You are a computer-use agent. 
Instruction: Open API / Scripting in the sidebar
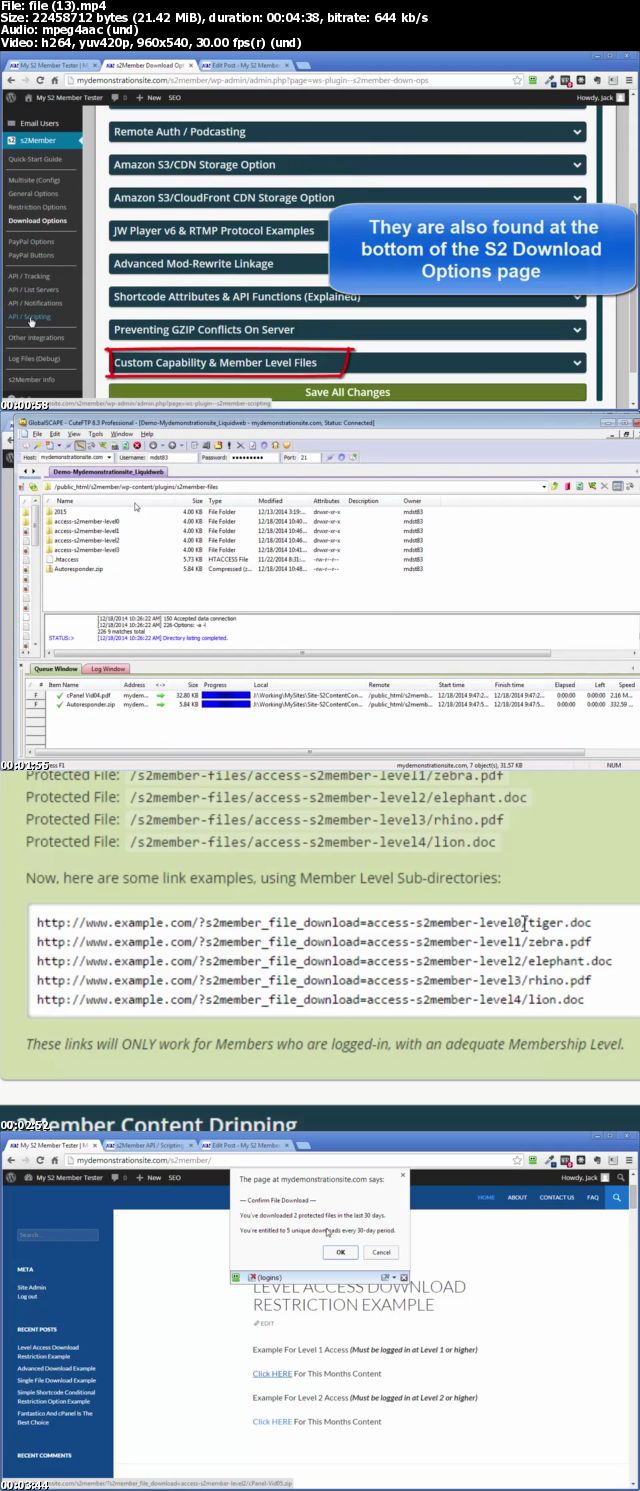pyautogui.click(x=29, y=316)
